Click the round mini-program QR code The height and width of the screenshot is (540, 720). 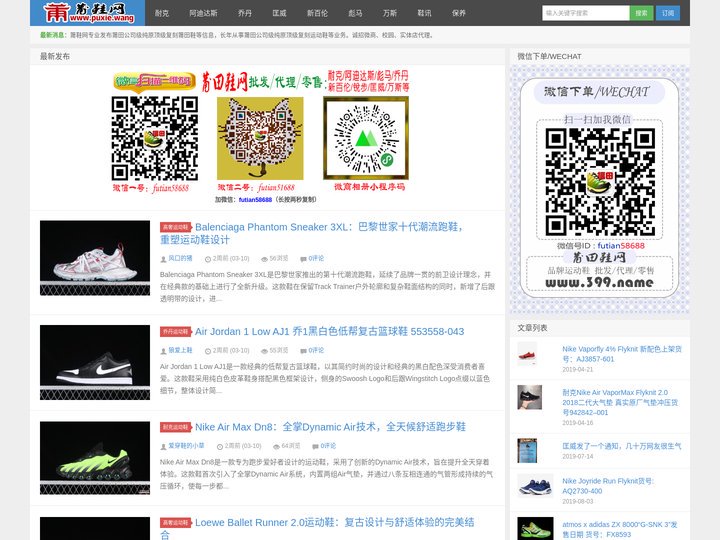(x=366, y=138)
